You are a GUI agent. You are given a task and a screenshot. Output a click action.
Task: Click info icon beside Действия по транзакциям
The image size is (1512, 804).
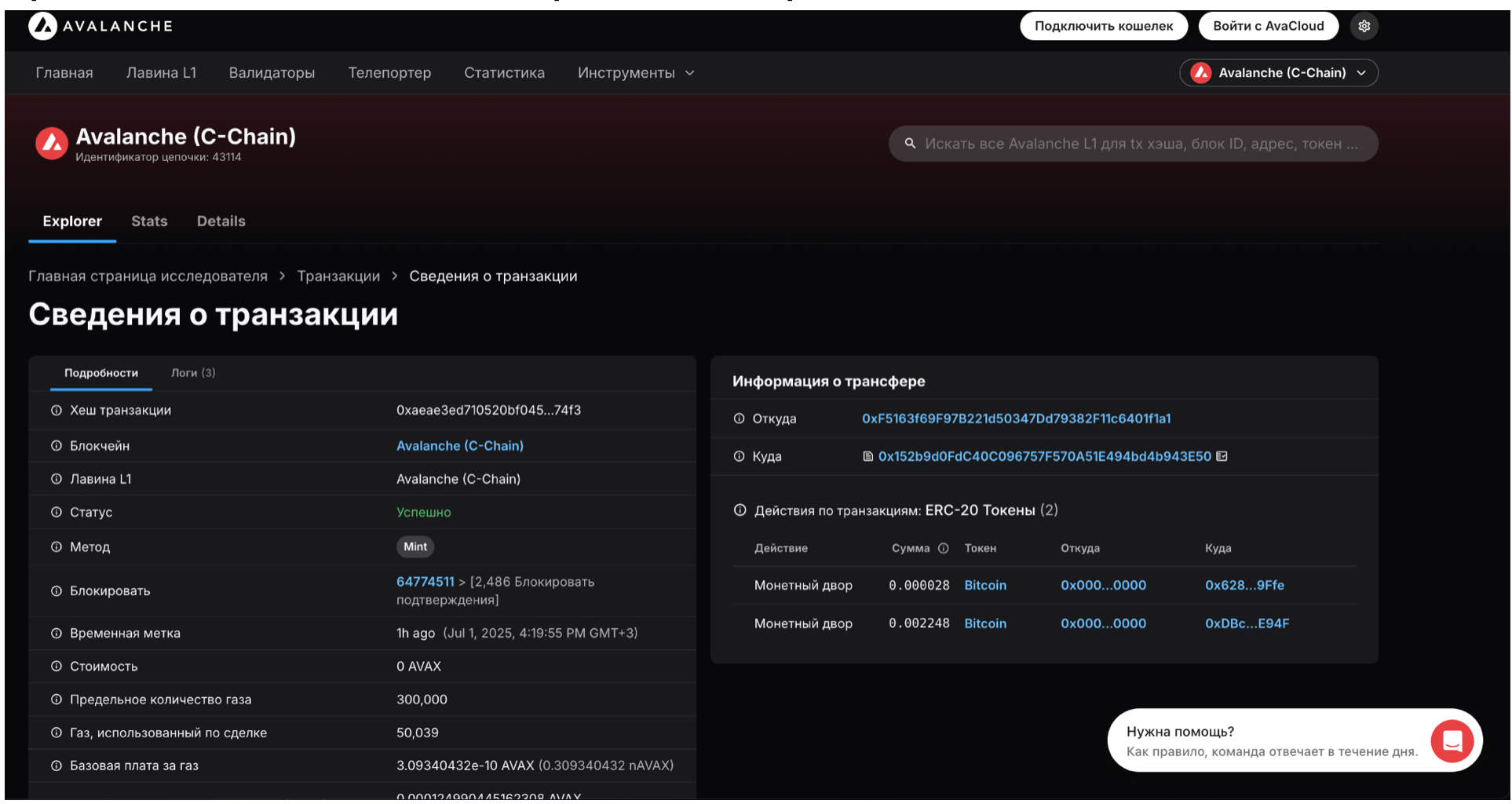pos(740,510)
